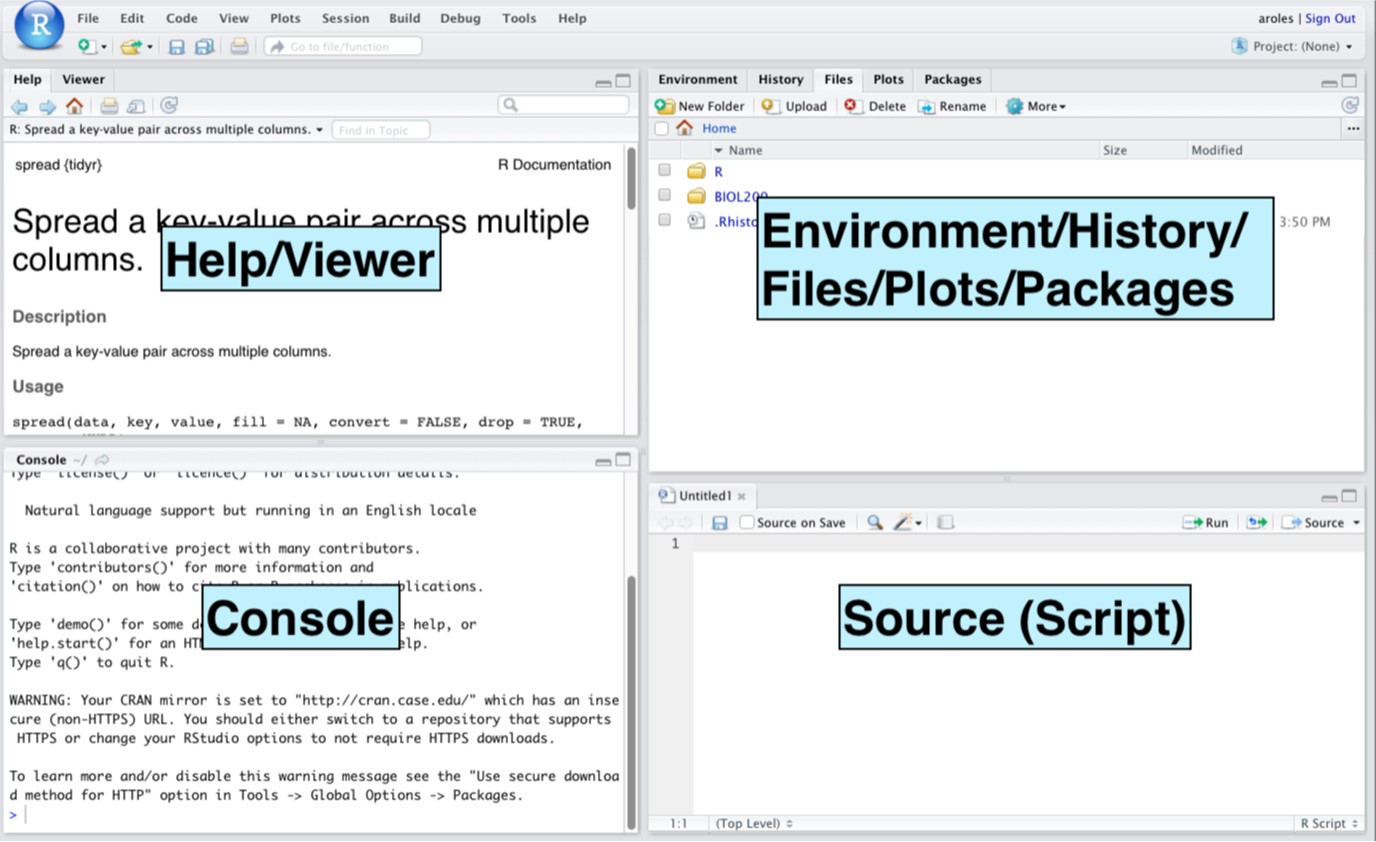Click the BIOL200 folder icon

pyautogui.click(x=696, y=196)
